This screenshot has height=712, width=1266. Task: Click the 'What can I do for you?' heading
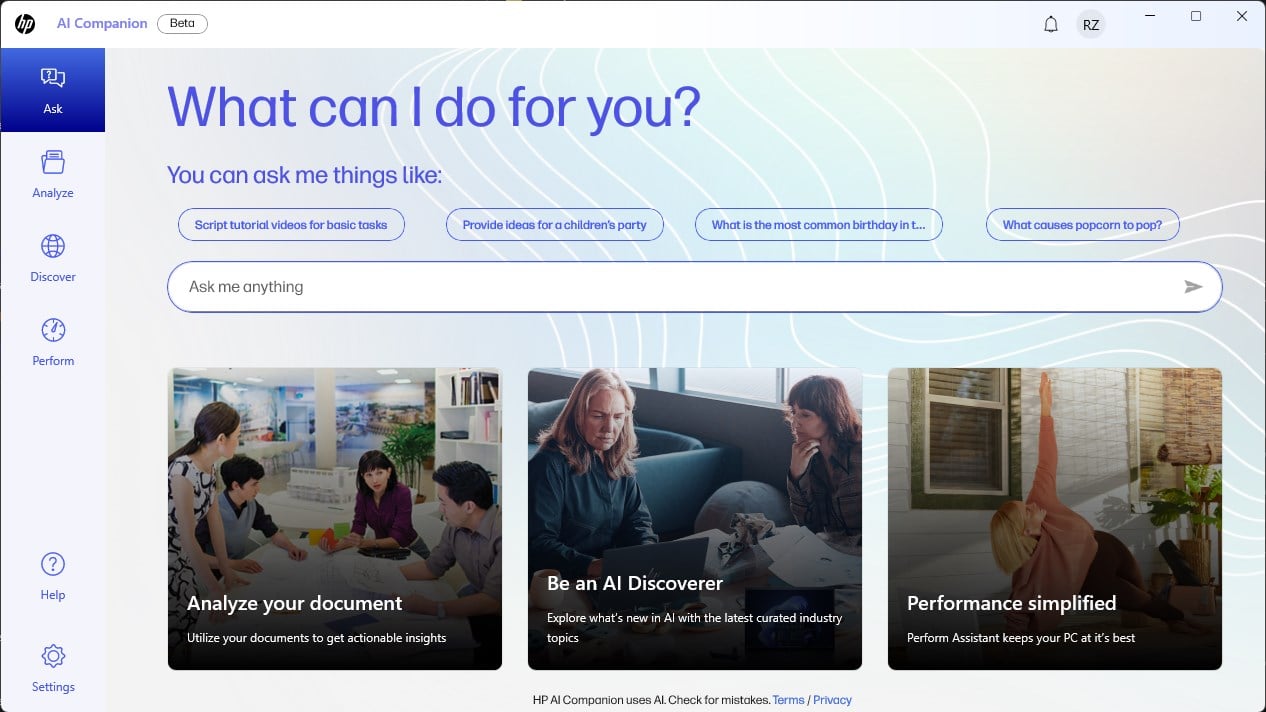click(434, 106)
